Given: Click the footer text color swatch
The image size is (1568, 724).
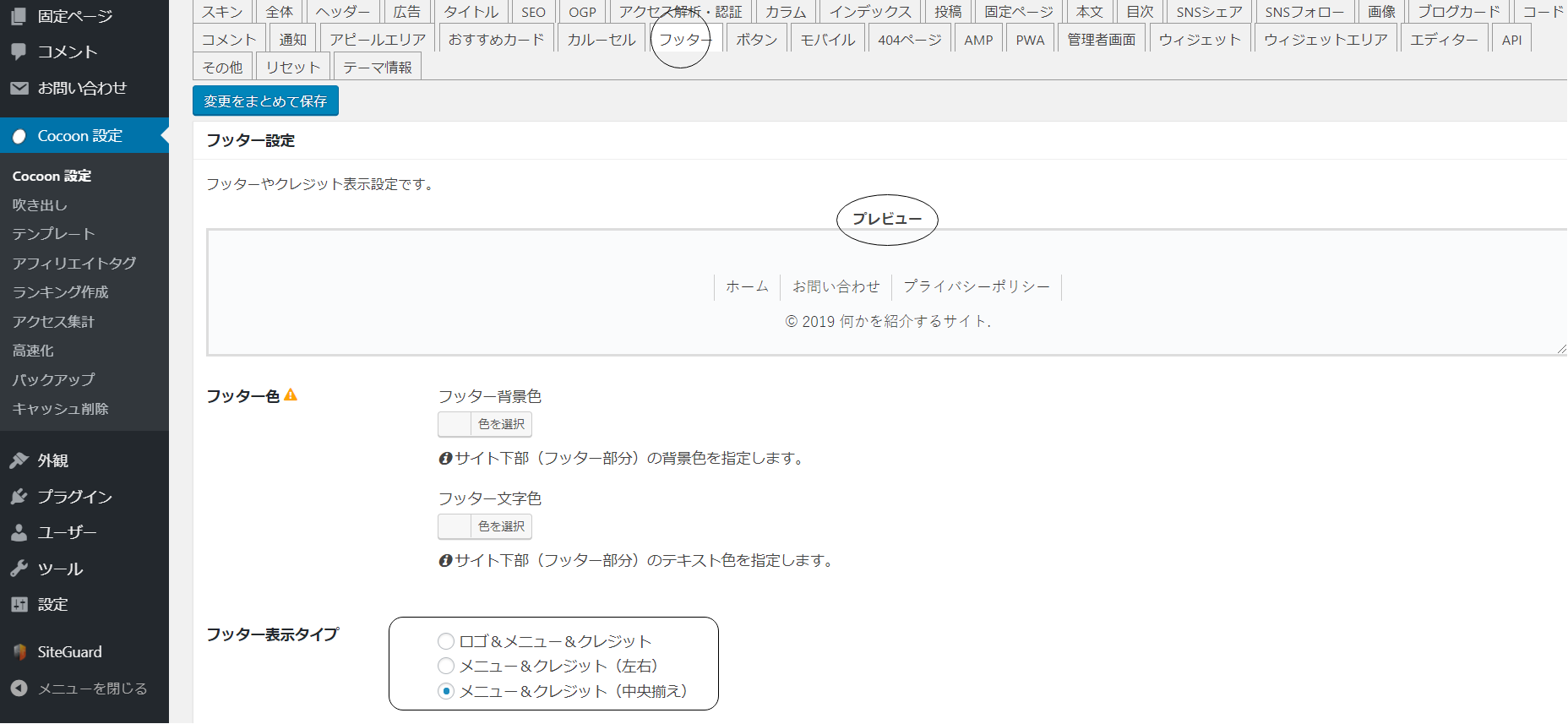Looking at the screenshot, I should tap(455, 526).
